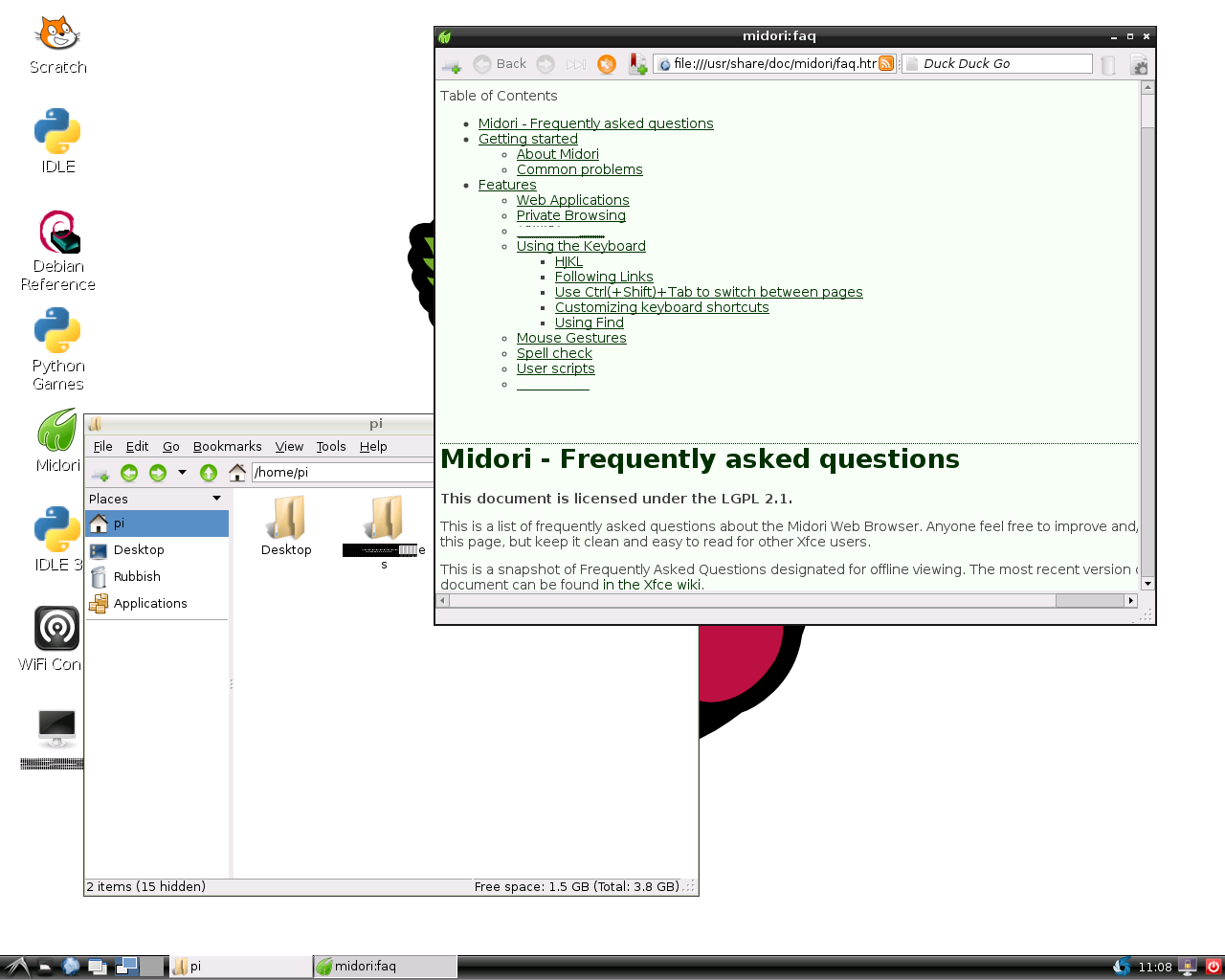Open the search engine dropdown beside Duck Duck Go
This screenshot has width=1225, height=980.
[x=911, y=64]
